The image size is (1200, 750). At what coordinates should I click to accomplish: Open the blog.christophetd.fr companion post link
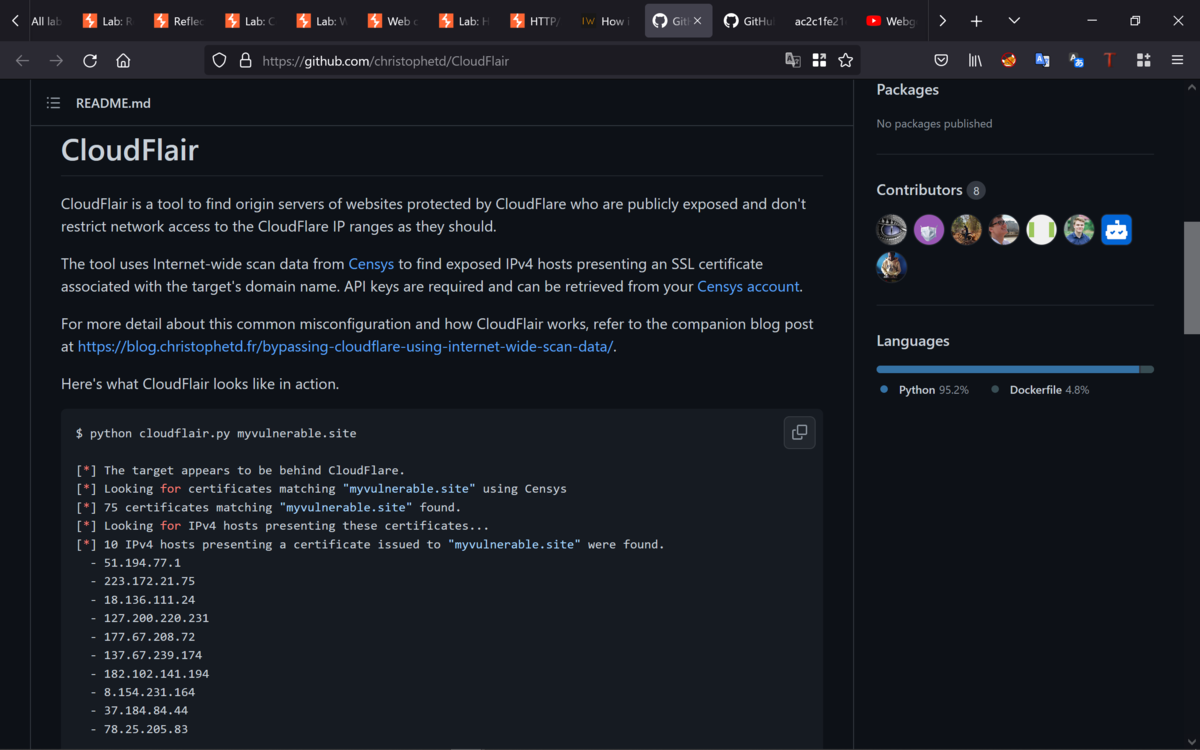coord(345,346)
